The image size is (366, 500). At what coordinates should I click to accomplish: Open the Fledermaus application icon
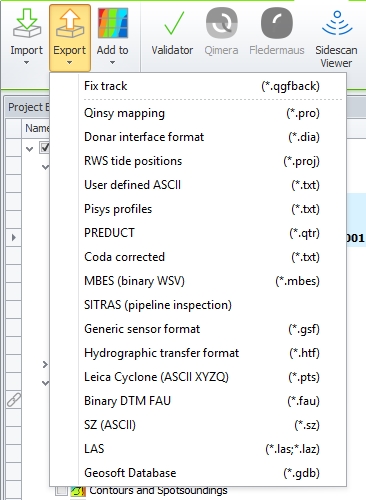tap(277, 23)
